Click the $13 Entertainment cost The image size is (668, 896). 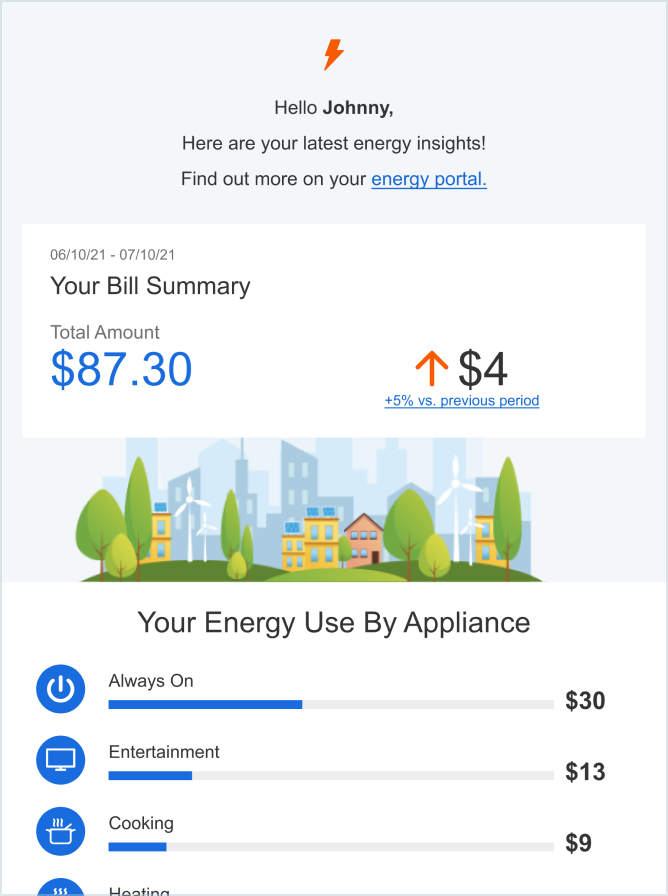pyautogui.click(x=585, y=772)
